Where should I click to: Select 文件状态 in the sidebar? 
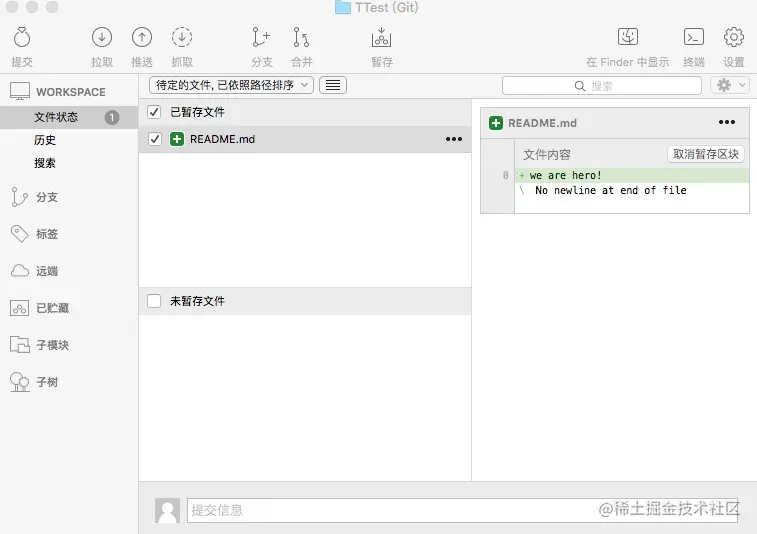point(69,117)
